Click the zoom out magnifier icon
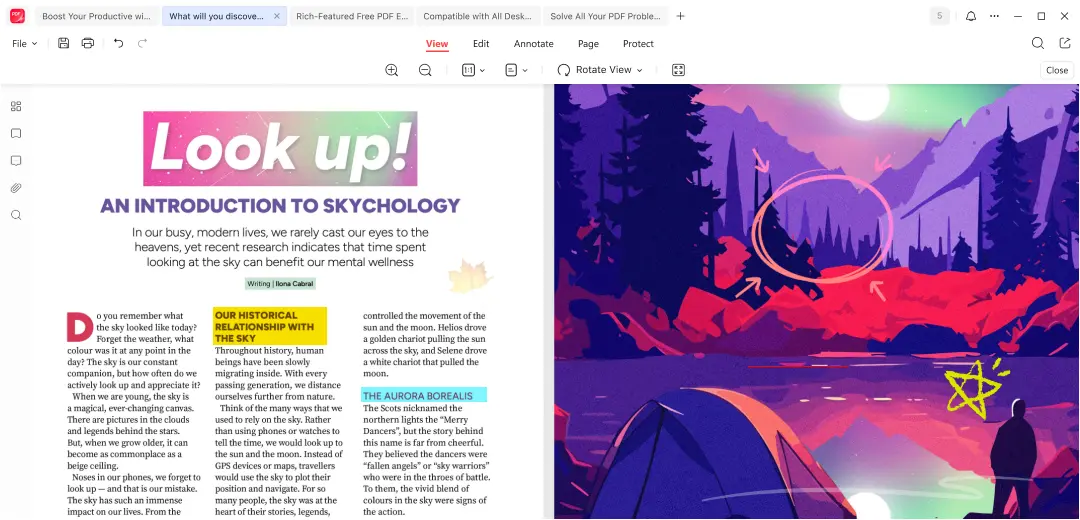Viewport: 1080px width, 520px height. (425, 70)
